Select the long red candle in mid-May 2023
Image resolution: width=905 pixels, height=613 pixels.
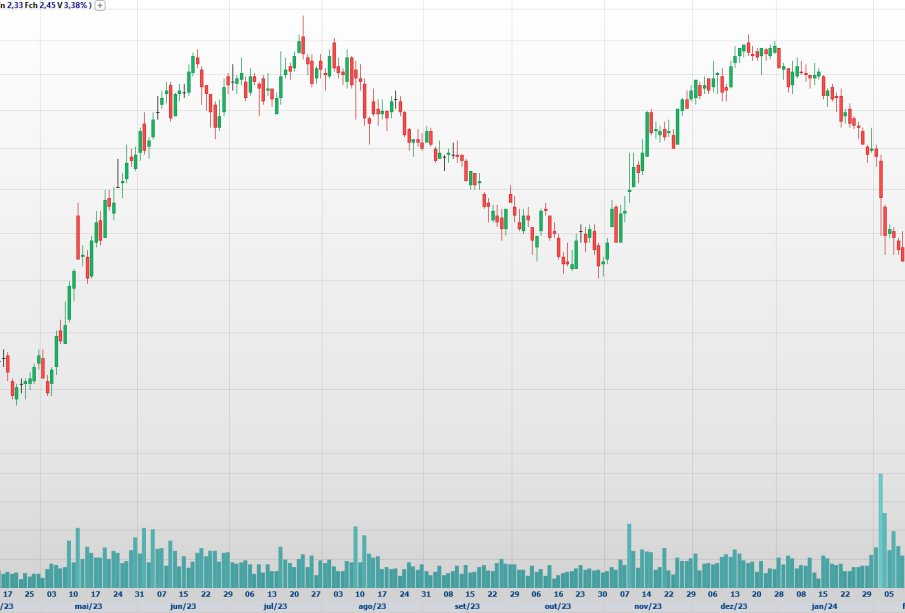[79, 237]
